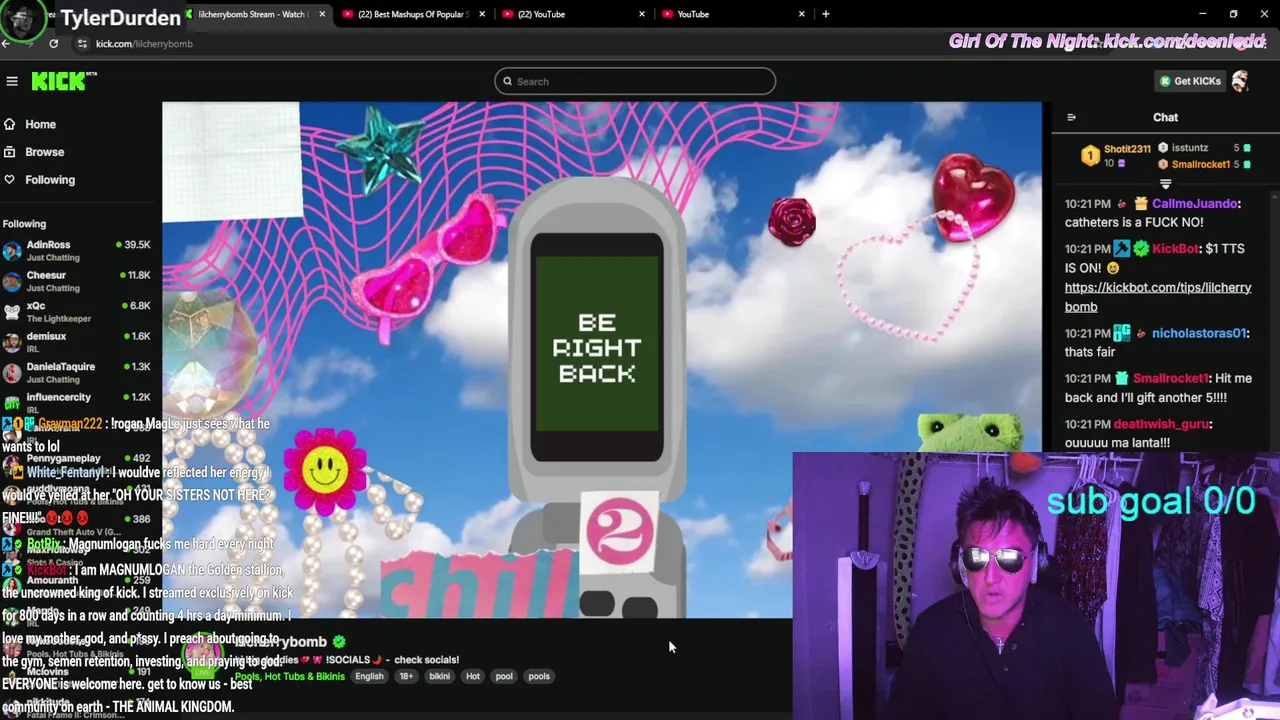1280x720 pixels.
Task: Click nicholastoras01 username in chat
Action: coord(1199,333)
